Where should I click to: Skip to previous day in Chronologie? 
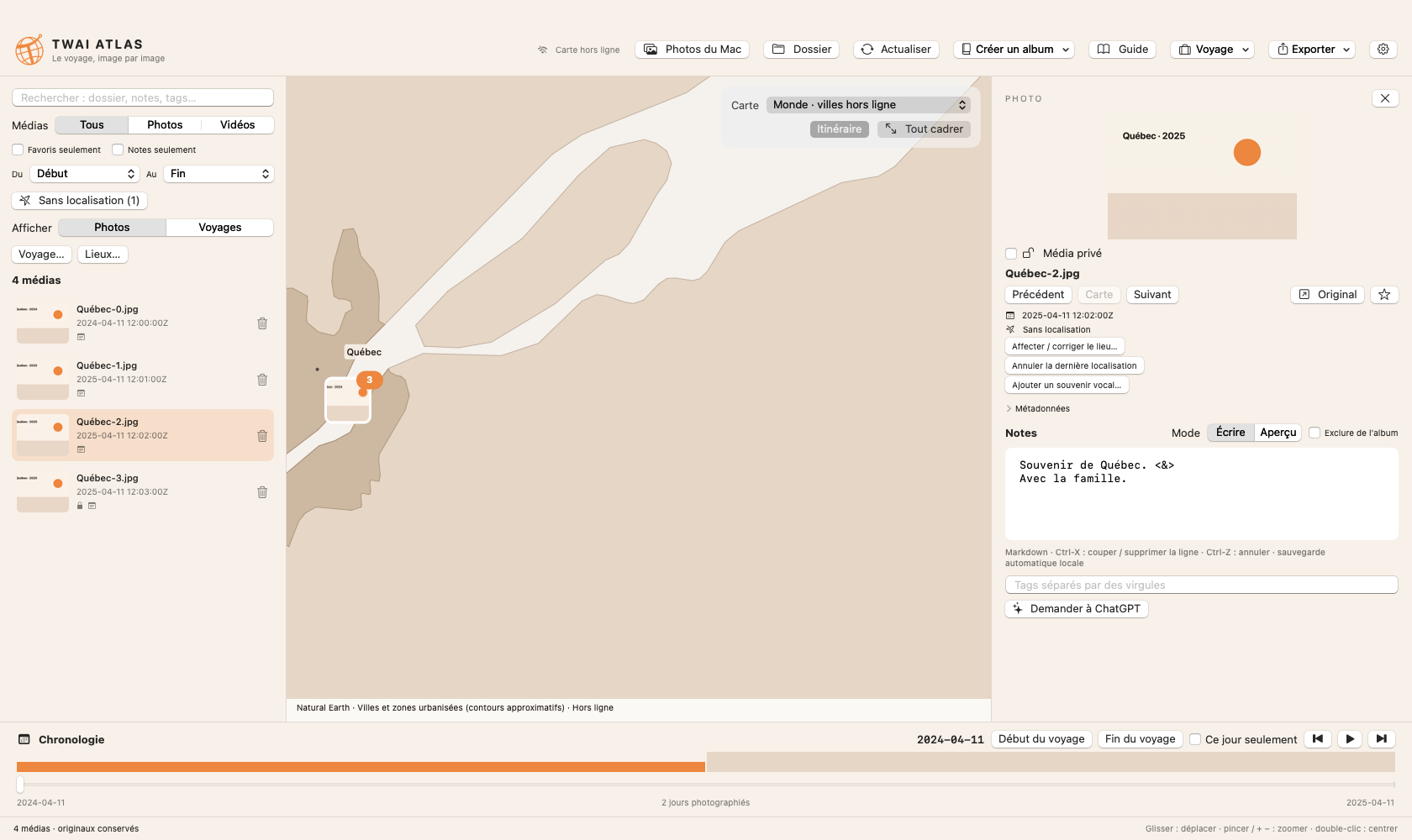(x=1318, y=739)
